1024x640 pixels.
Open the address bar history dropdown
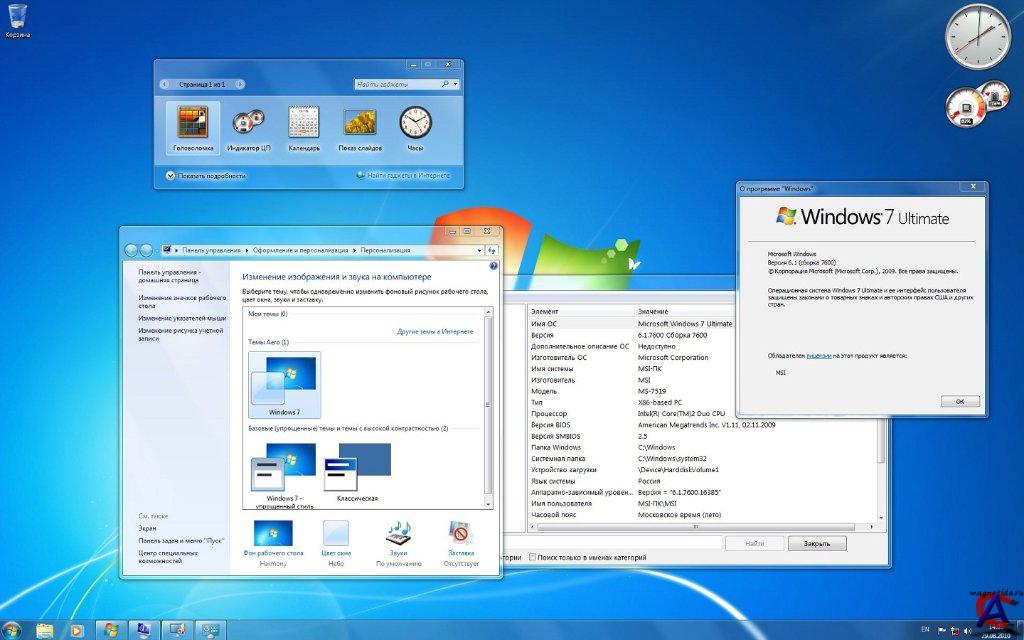coord(479,250)
